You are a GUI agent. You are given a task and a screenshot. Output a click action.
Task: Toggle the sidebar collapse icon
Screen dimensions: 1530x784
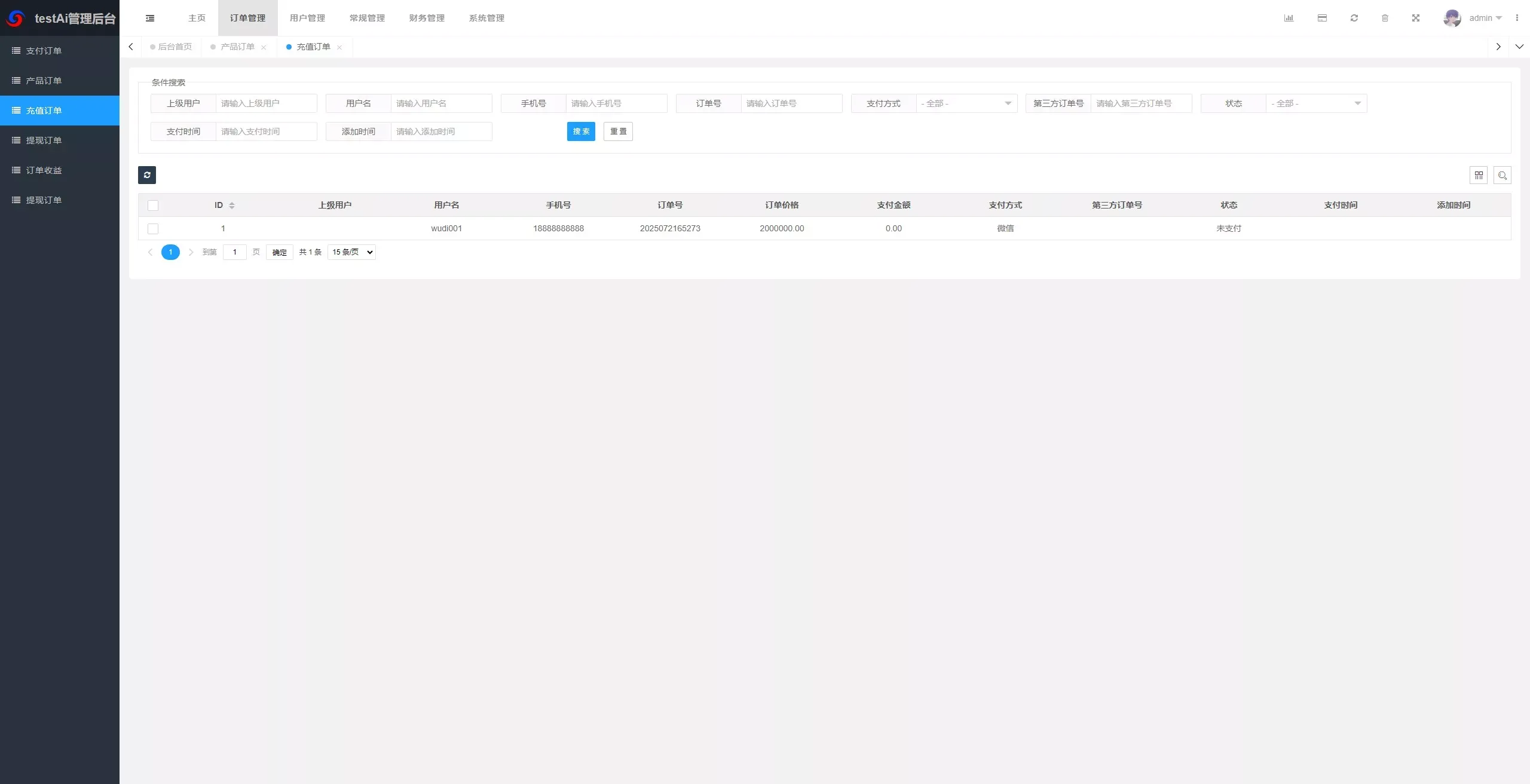tap(150, 18)
